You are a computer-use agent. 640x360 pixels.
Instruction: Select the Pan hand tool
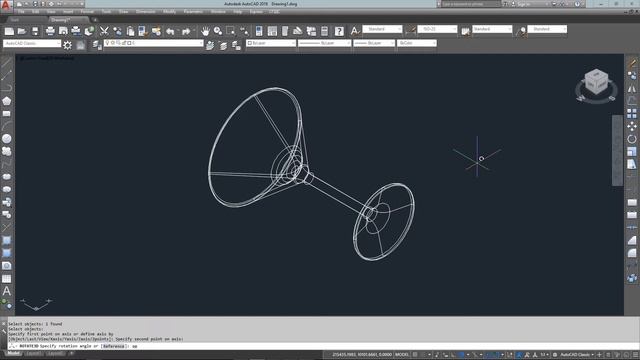205,31
